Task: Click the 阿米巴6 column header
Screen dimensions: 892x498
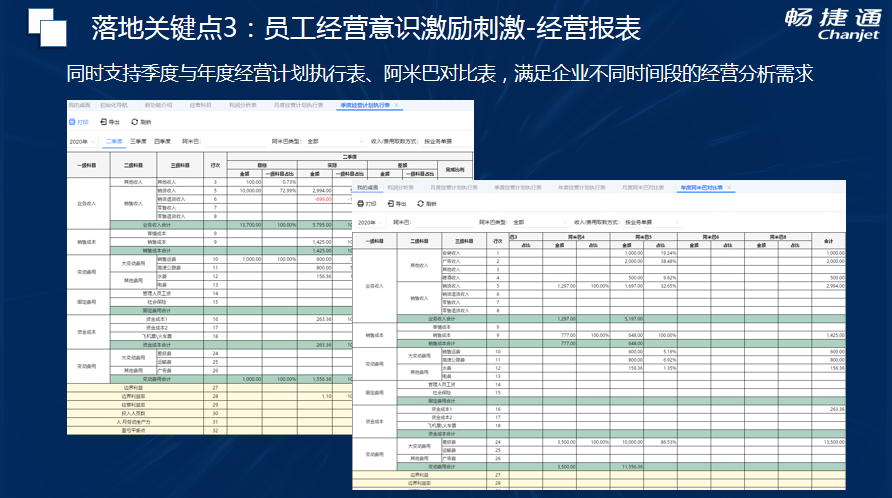Action: 711,237
